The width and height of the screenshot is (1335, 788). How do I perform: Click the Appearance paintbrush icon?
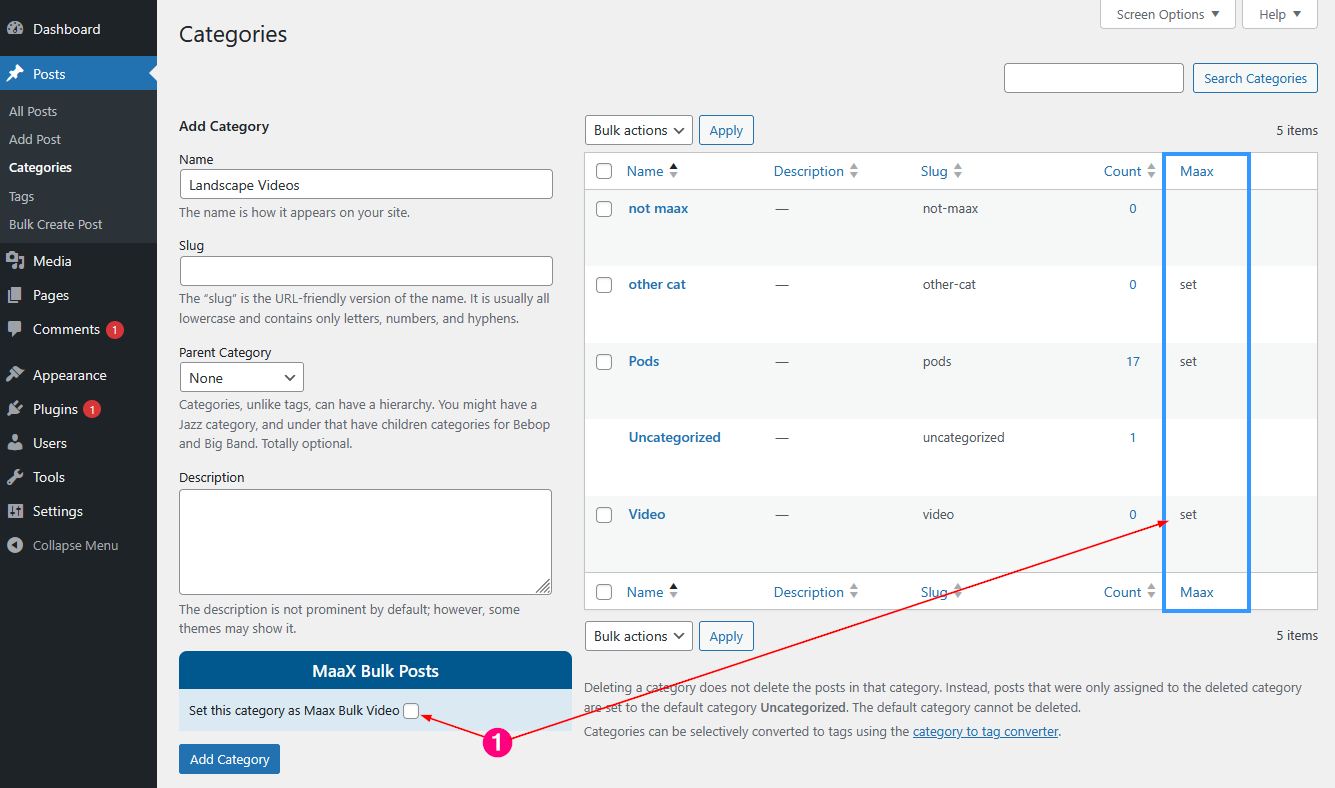pos(15,375)
